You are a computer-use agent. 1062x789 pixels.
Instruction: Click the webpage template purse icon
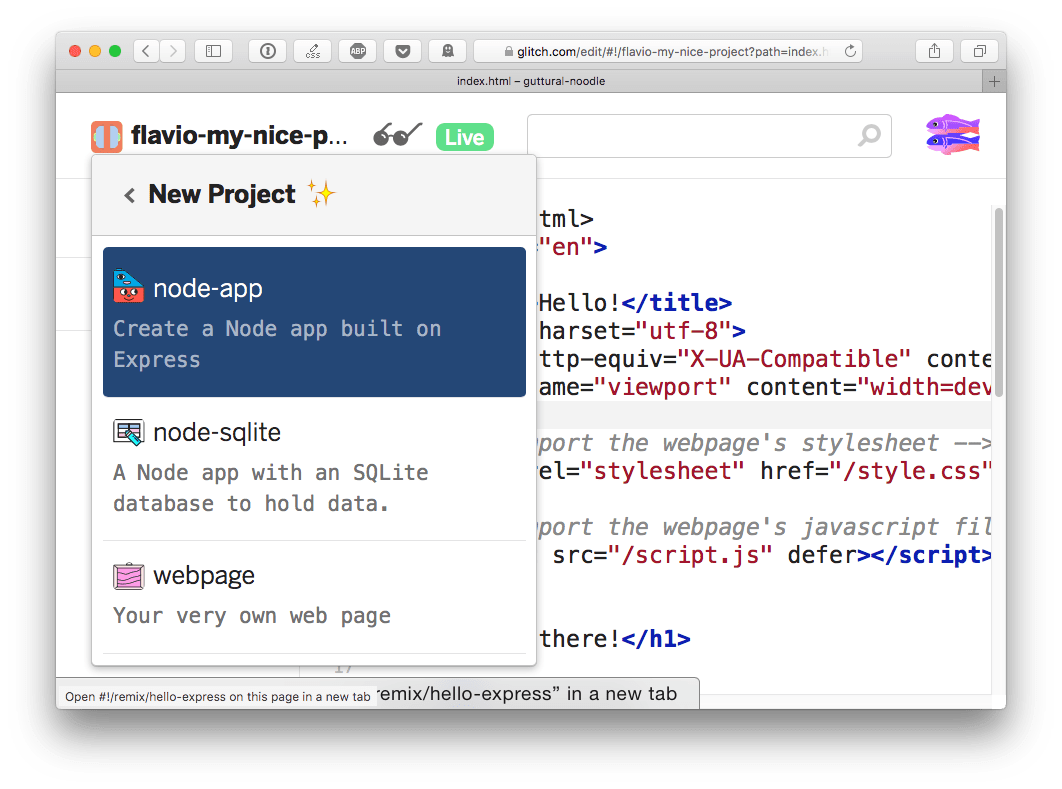coord(128,576)
